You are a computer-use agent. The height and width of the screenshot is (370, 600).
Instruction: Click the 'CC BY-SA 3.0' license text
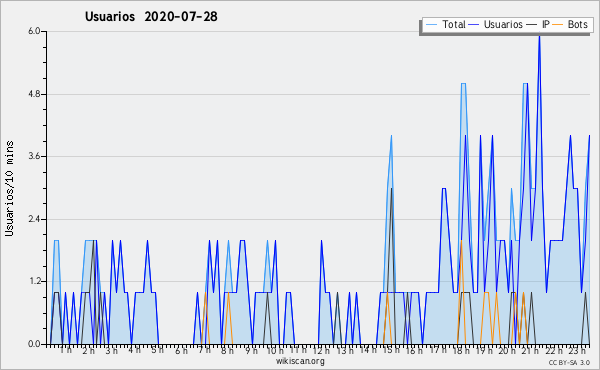point(569,362)
